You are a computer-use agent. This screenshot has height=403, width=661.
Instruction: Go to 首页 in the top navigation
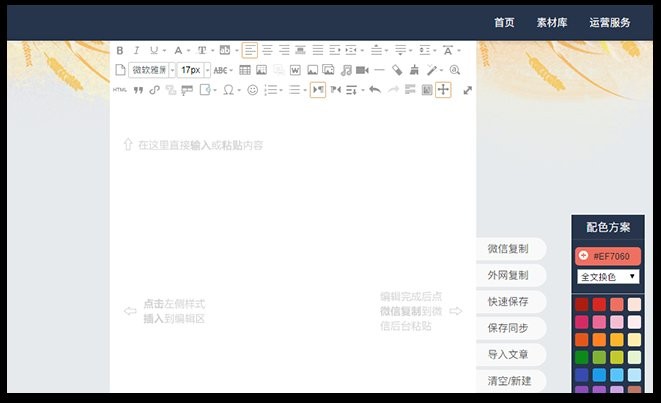(504, 23)
